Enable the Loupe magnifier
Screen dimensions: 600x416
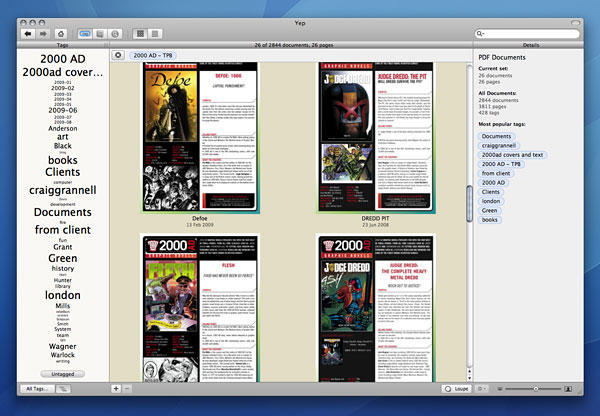[455, 387]
